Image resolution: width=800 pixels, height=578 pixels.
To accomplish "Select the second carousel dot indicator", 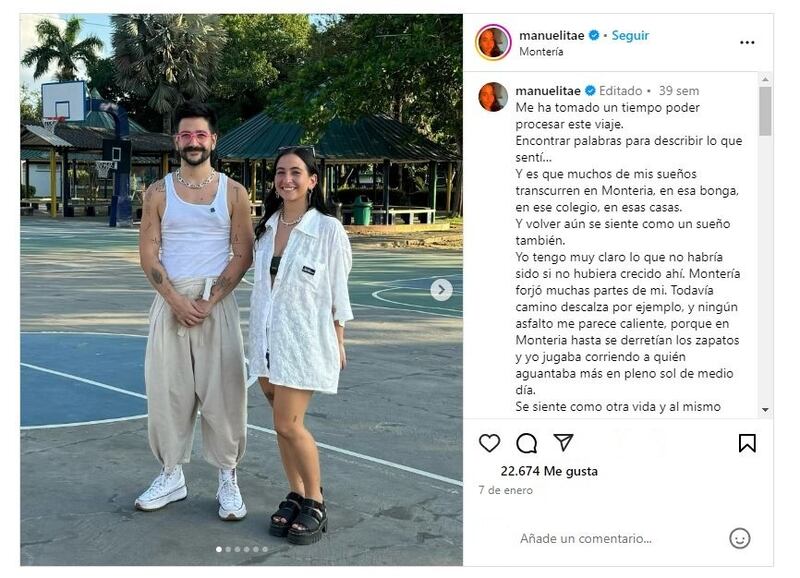I will 228,549.
